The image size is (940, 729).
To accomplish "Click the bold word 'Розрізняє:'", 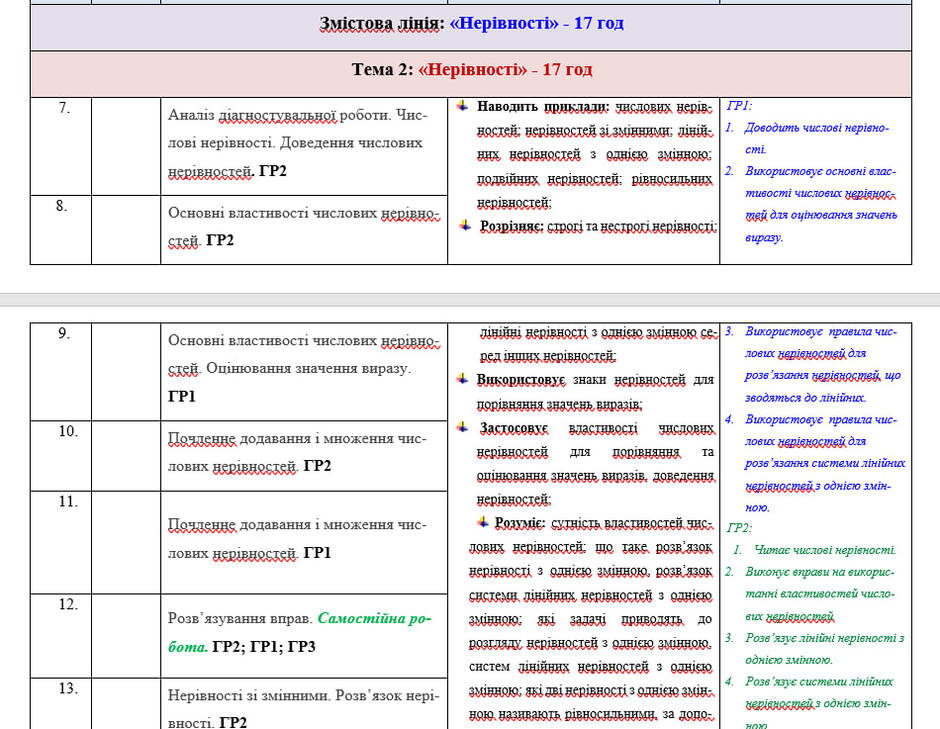I will pyautogui.click(x=511, y=227).
